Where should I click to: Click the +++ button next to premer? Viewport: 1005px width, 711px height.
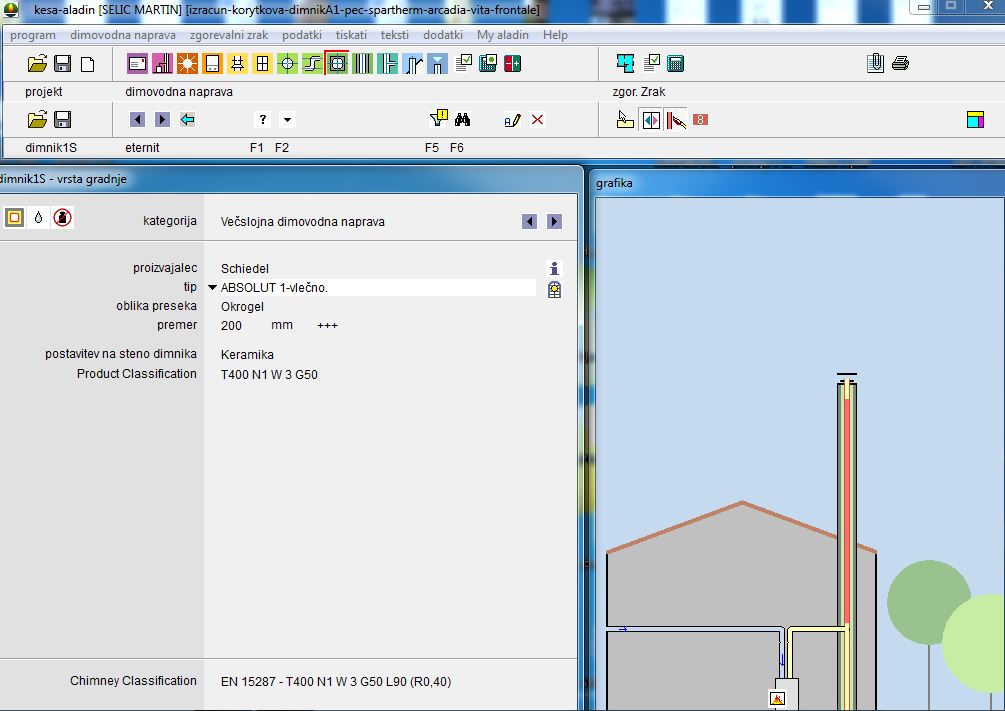pos(327,326)
